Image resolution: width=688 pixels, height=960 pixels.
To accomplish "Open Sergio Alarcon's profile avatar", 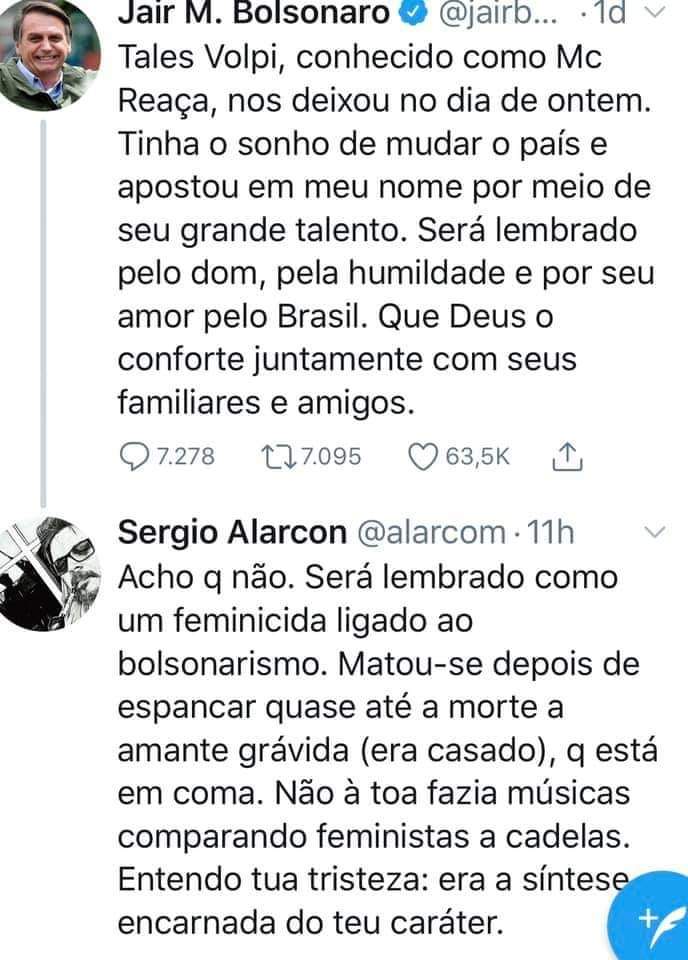I will point(48,573).
